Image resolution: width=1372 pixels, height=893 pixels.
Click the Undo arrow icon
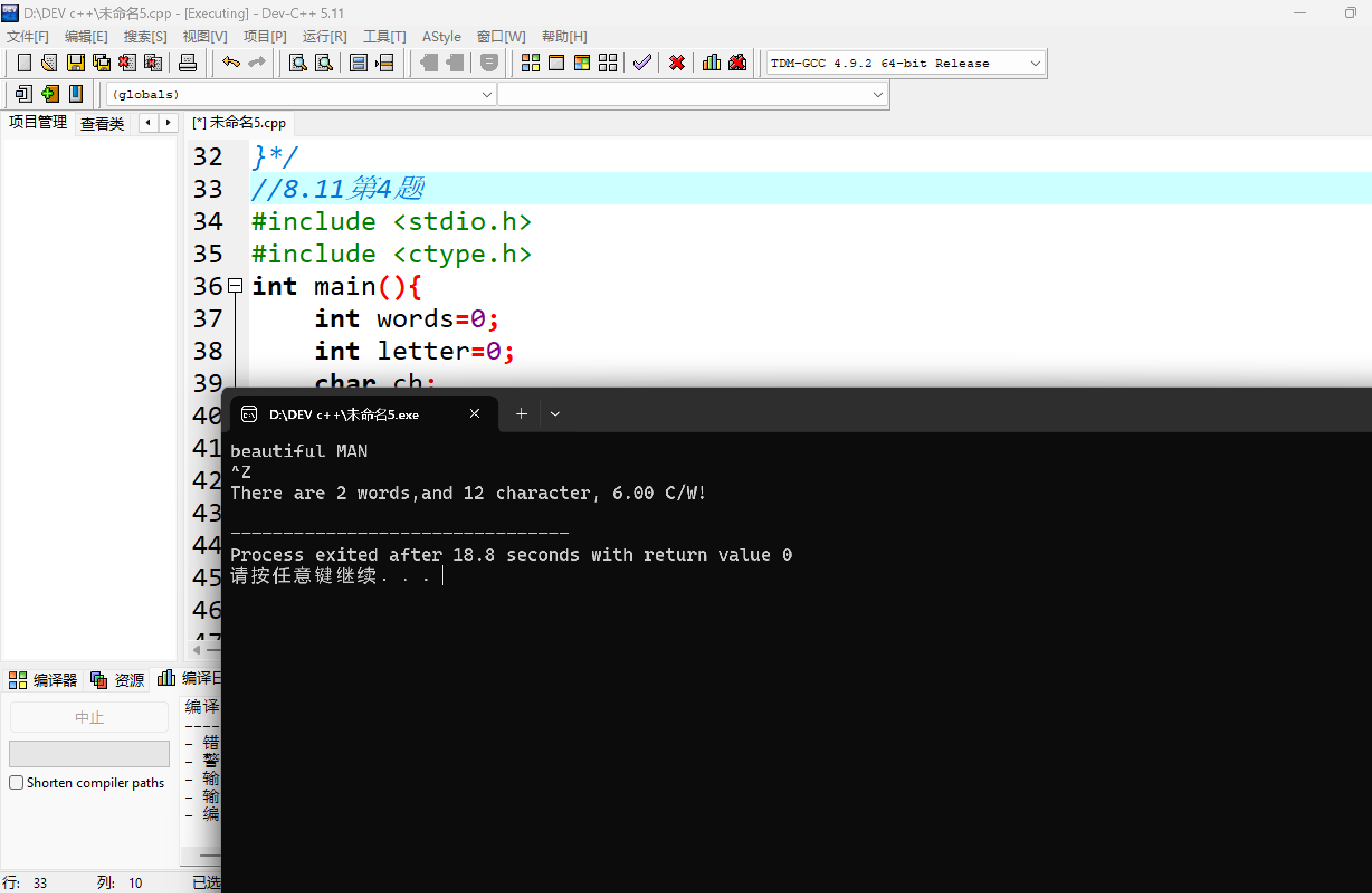click(x=231, y=62)
